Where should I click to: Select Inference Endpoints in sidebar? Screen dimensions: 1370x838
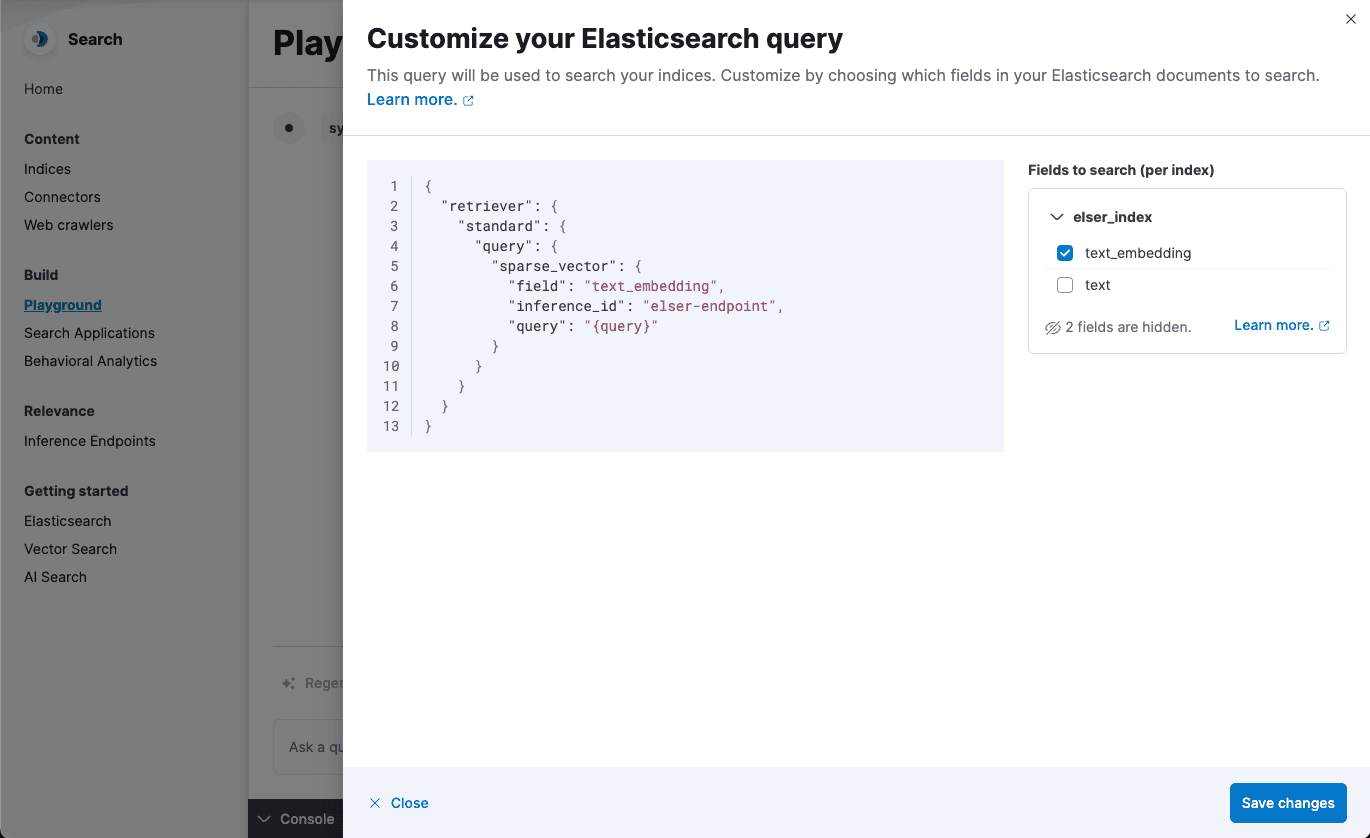[x=89, y=441]
